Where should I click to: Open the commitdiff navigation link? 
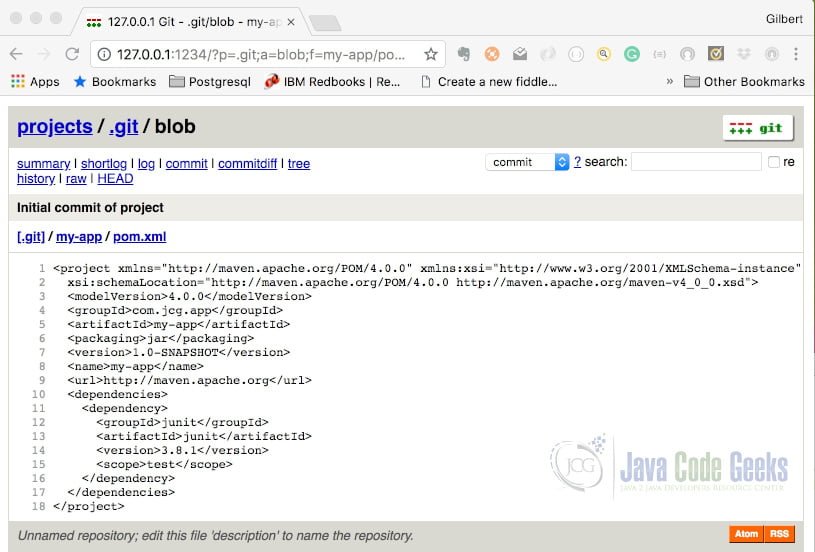tap(247, 164)
